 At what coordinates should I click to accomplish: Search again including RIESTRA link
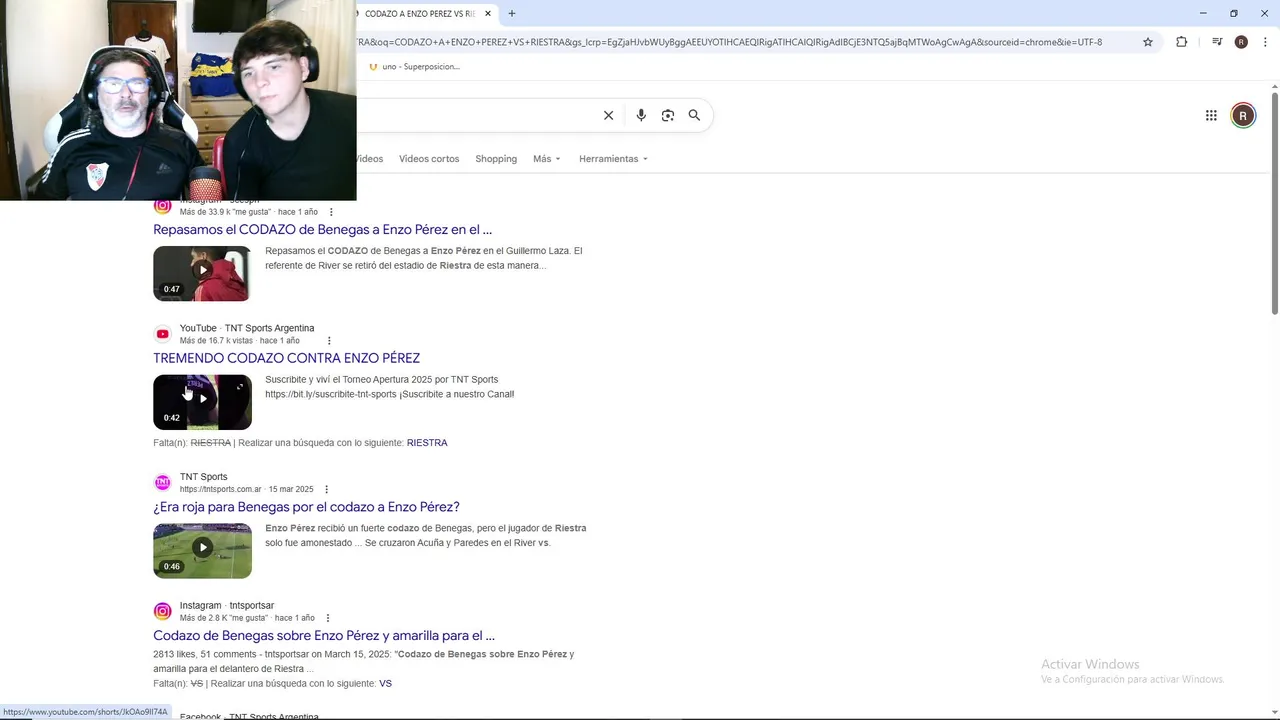pyautogui.click(x=427, y=443)
